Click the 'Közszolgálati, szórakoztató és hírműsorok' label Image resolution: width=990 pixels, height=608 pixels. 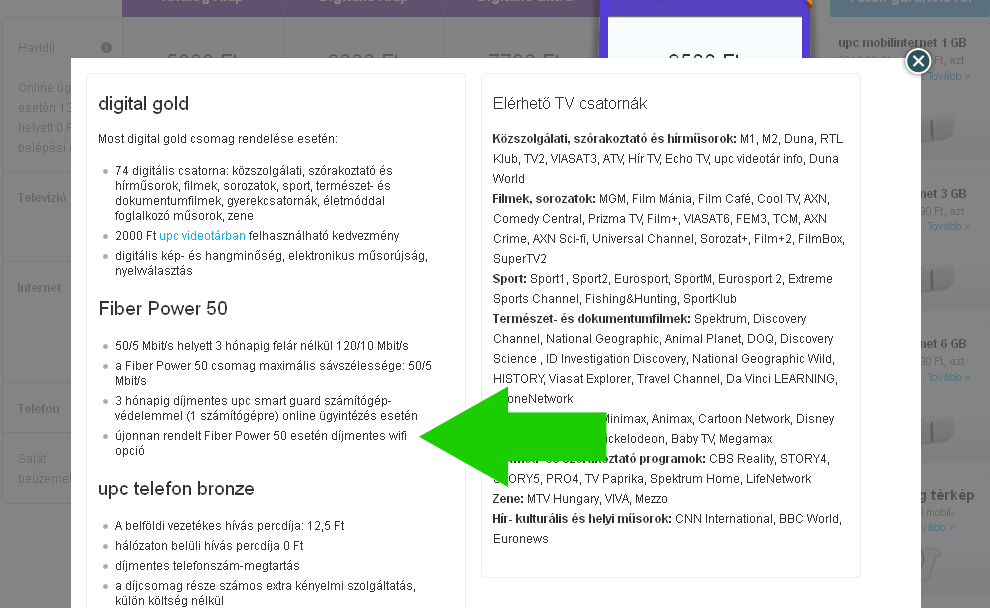614,139
